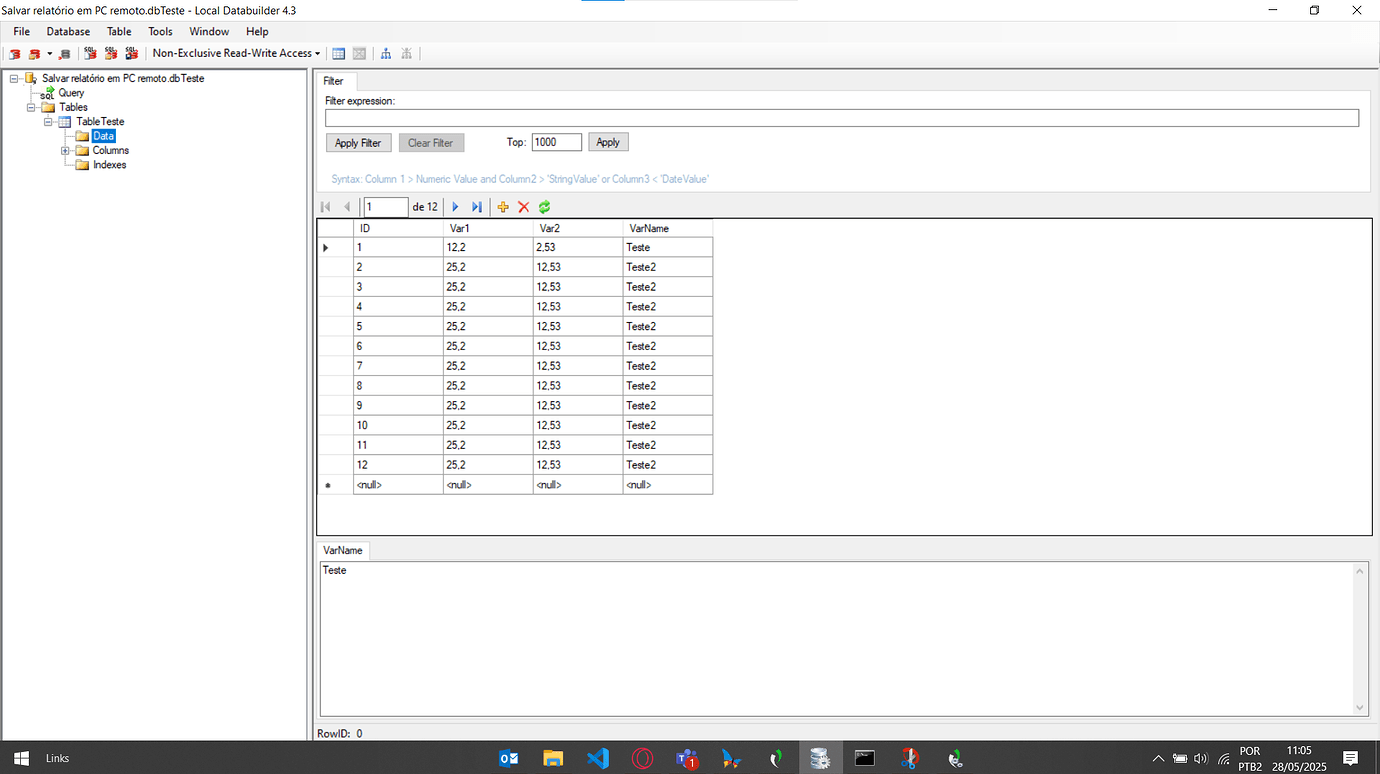Click the Top row count field
Viewport: 1380px width, 774px height.
click(557, 143)
